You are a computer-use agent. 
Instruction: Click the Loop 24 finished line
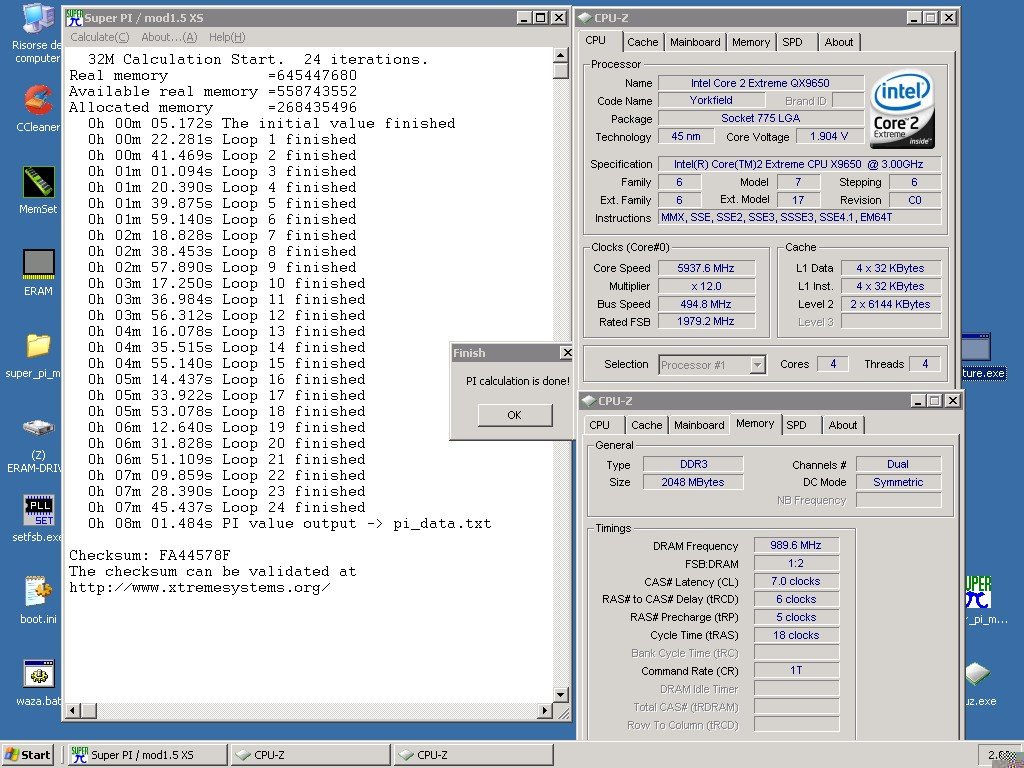(x=227, y=507)
